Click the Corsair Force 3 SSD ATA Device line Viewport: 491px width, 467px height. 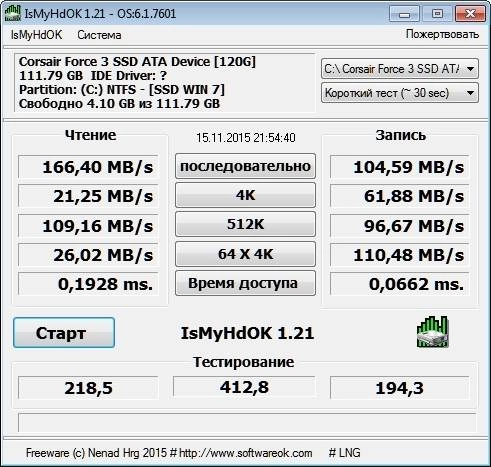click(137, 62)
